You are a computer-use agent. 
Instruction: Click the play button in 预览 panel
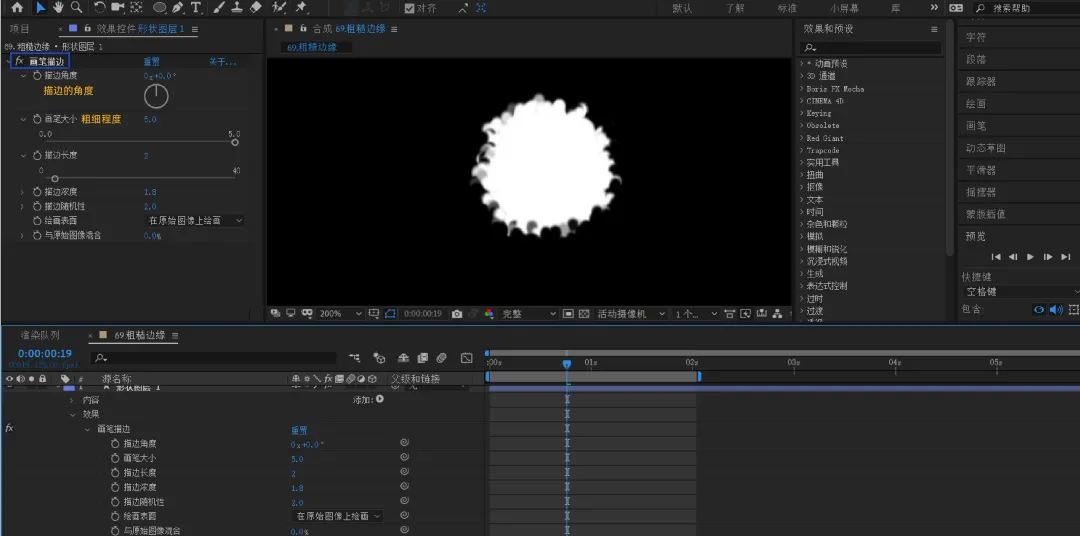pyautogui.click(x=1030, y=257)
